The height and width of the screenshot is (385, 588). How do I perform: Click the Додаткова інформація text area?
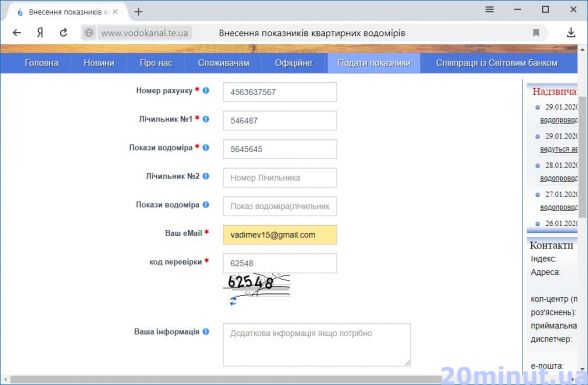tap(317, 345)
